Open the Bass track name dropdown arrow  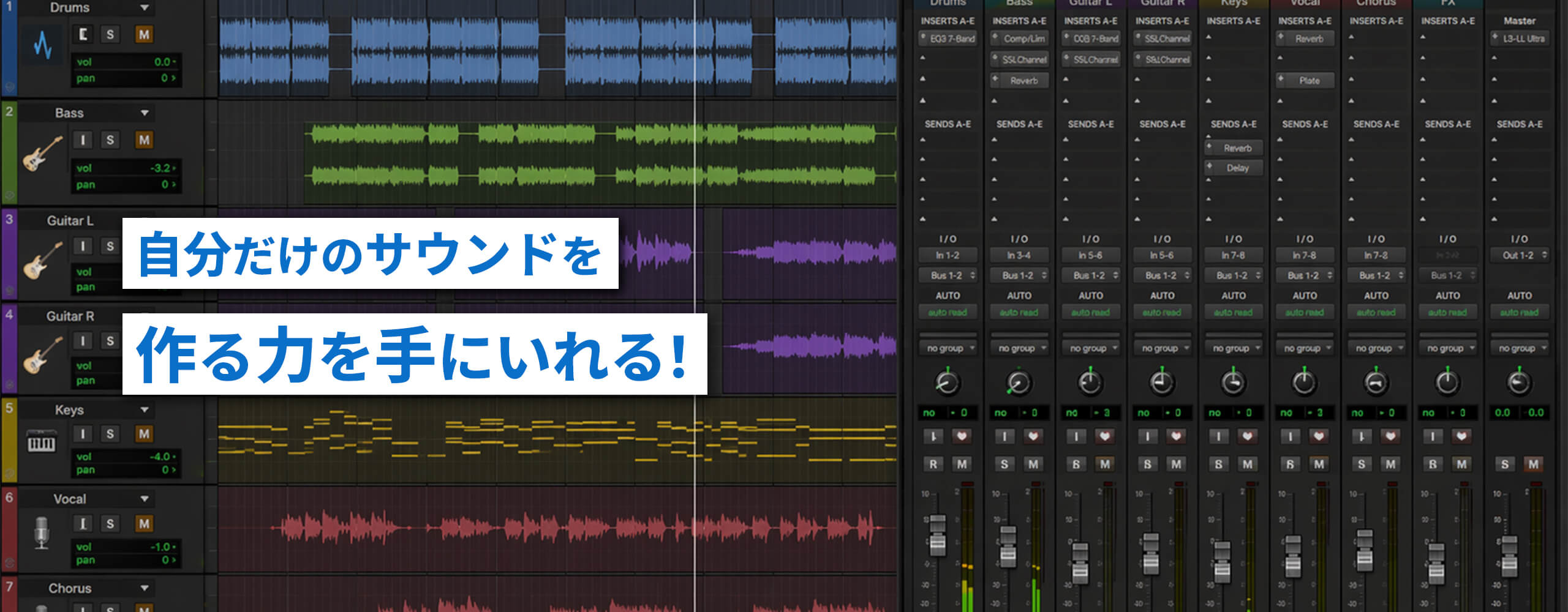[145, 113]
